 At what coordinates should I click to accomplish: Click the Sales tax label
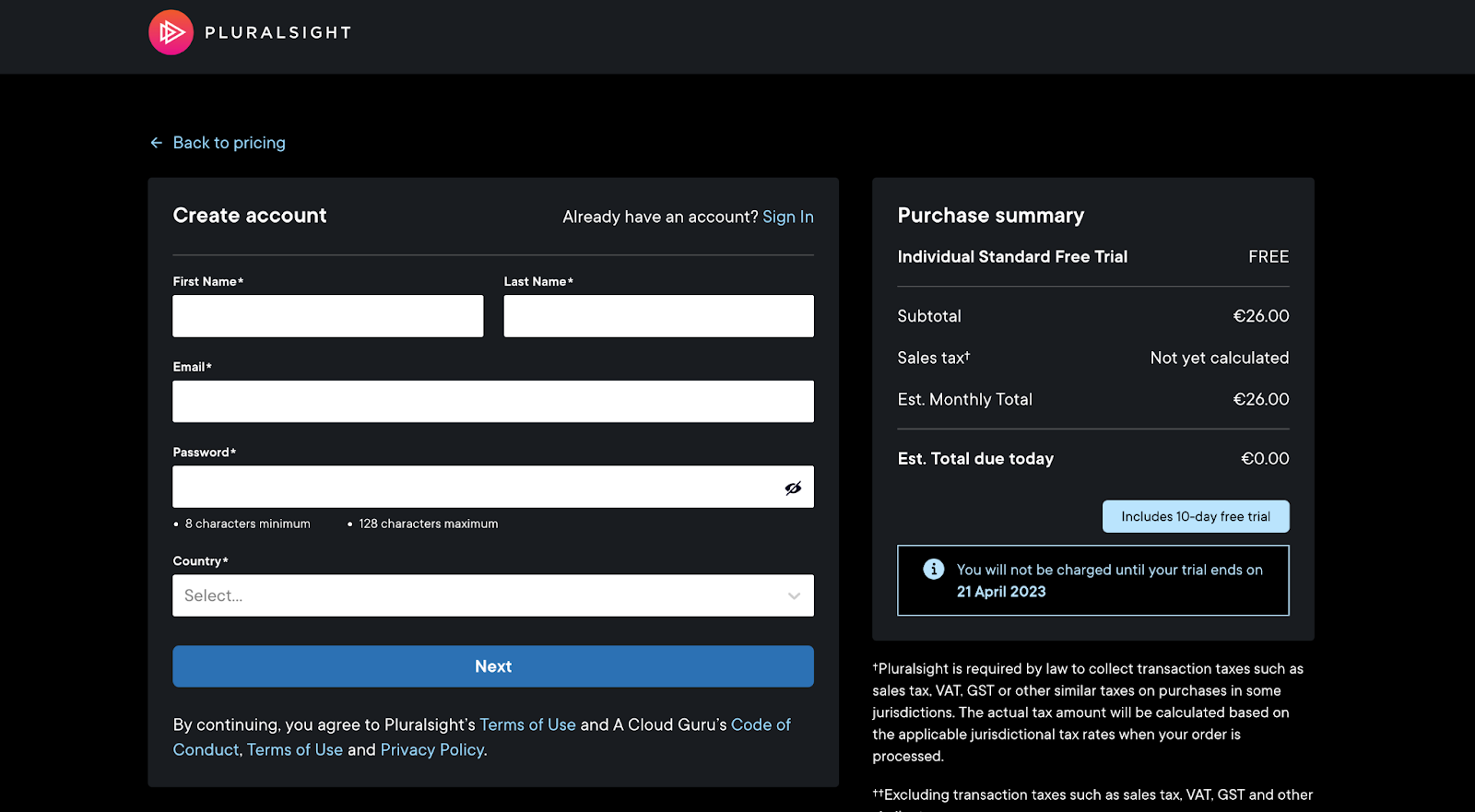(934, 358)
